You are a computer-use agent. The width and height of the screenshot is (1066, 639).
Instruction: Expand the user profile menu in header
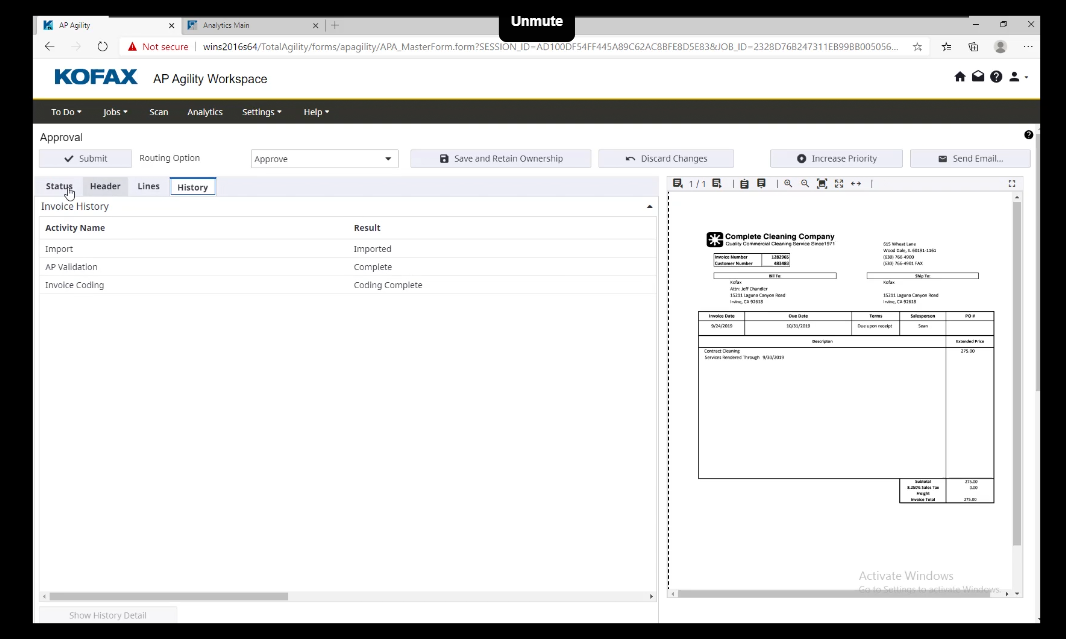click(x=1017, y=77)
